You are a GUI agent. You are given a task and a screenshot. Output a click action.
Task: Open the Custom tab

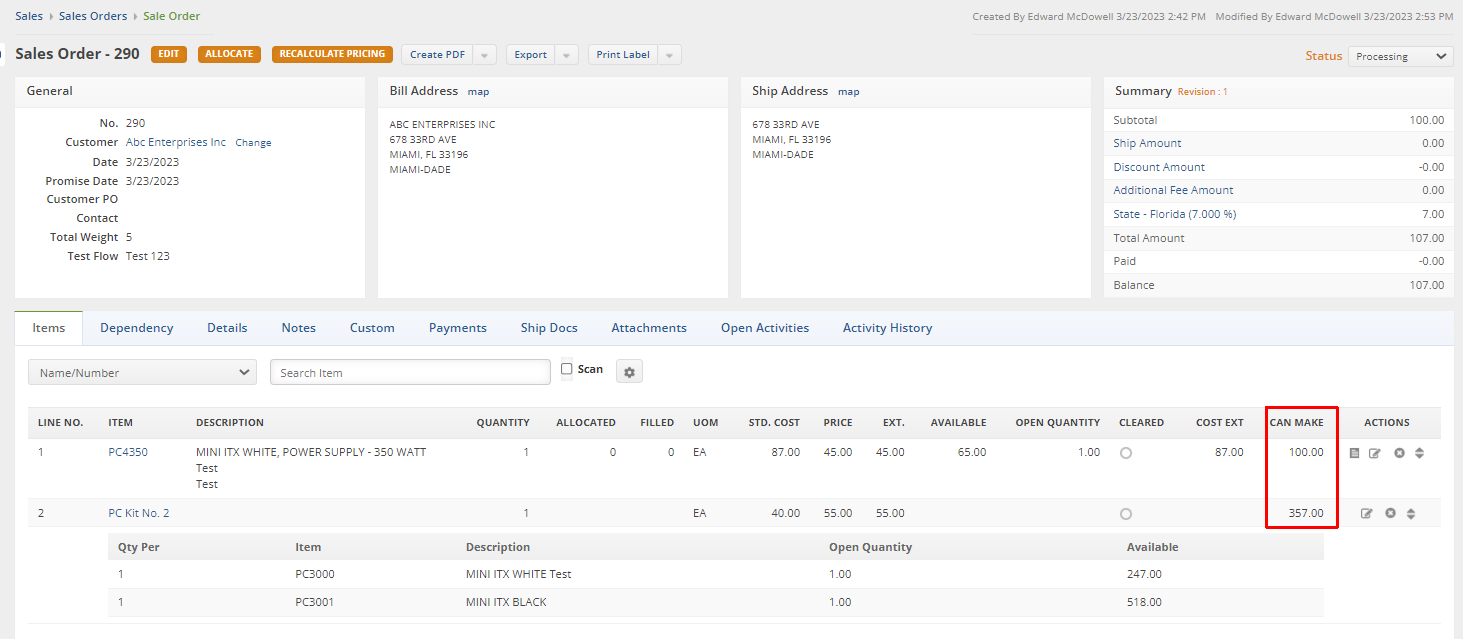[372, 328]
